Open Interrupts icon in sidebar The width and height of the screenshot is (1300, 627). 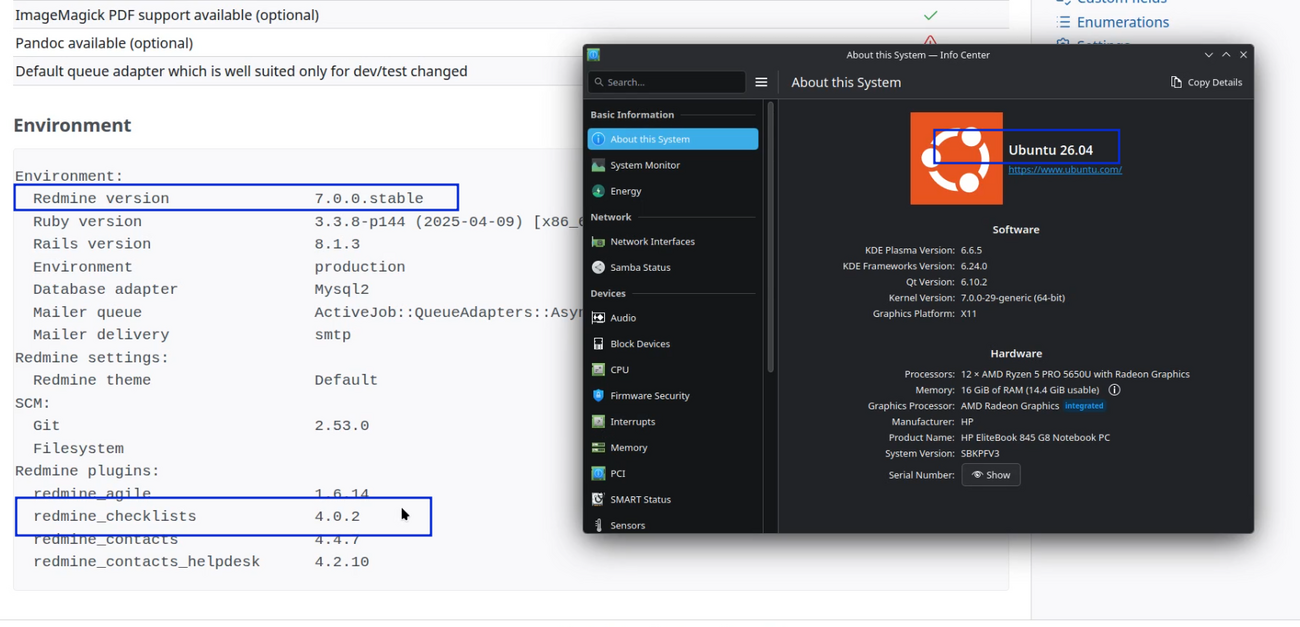coord(598,422)
